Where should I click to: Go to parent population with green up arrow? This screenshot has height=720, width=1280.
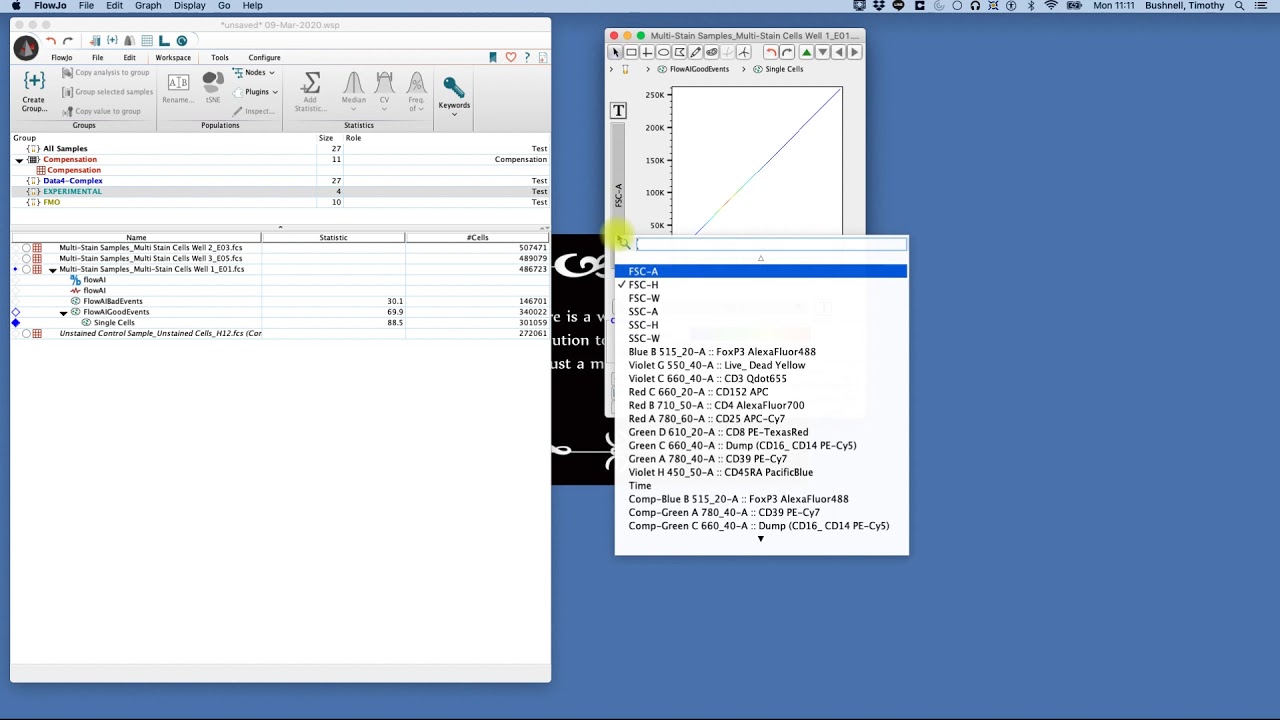[806, 52]
